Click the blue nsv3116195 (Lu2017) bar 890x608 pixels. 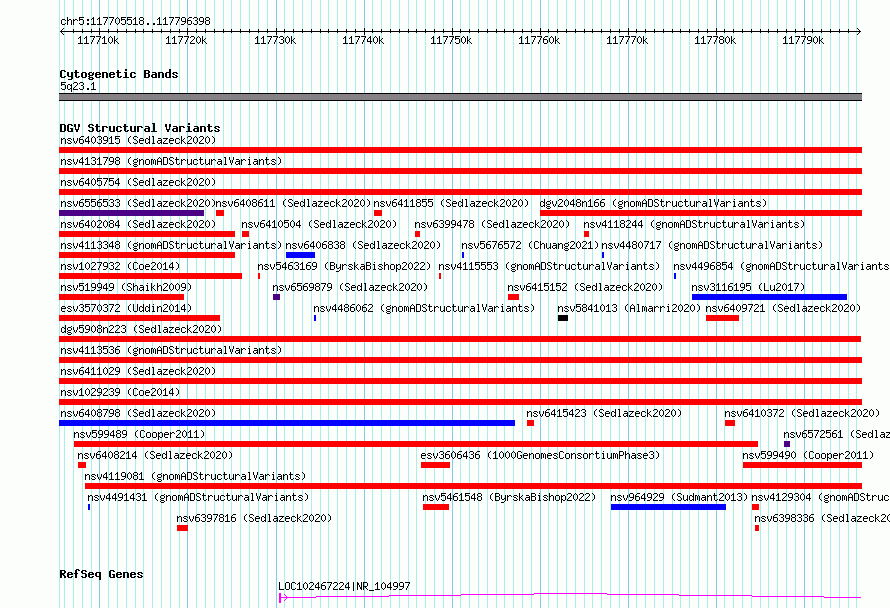click(x=770, y=297)
